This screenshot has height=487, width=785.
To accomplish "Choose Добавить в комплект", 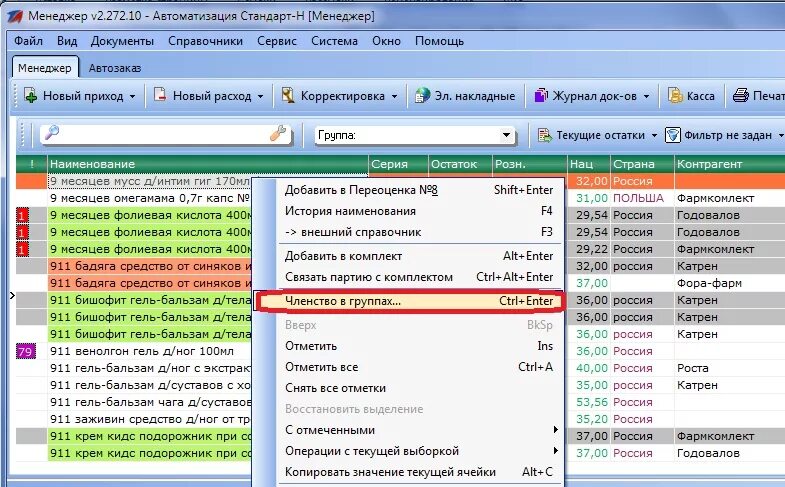I will (x=419, y=256).
